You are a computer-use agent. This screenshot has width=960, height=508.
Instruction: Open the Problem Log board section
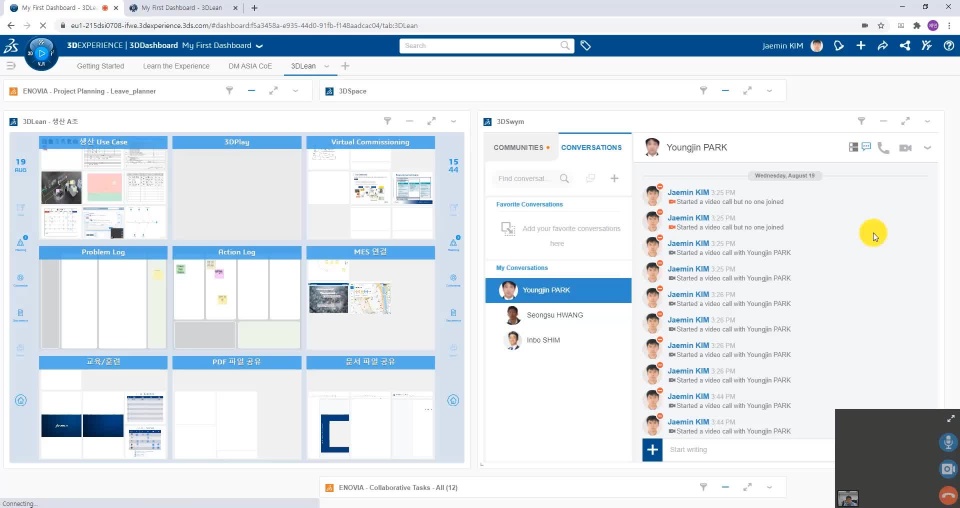tap(103, 252)
